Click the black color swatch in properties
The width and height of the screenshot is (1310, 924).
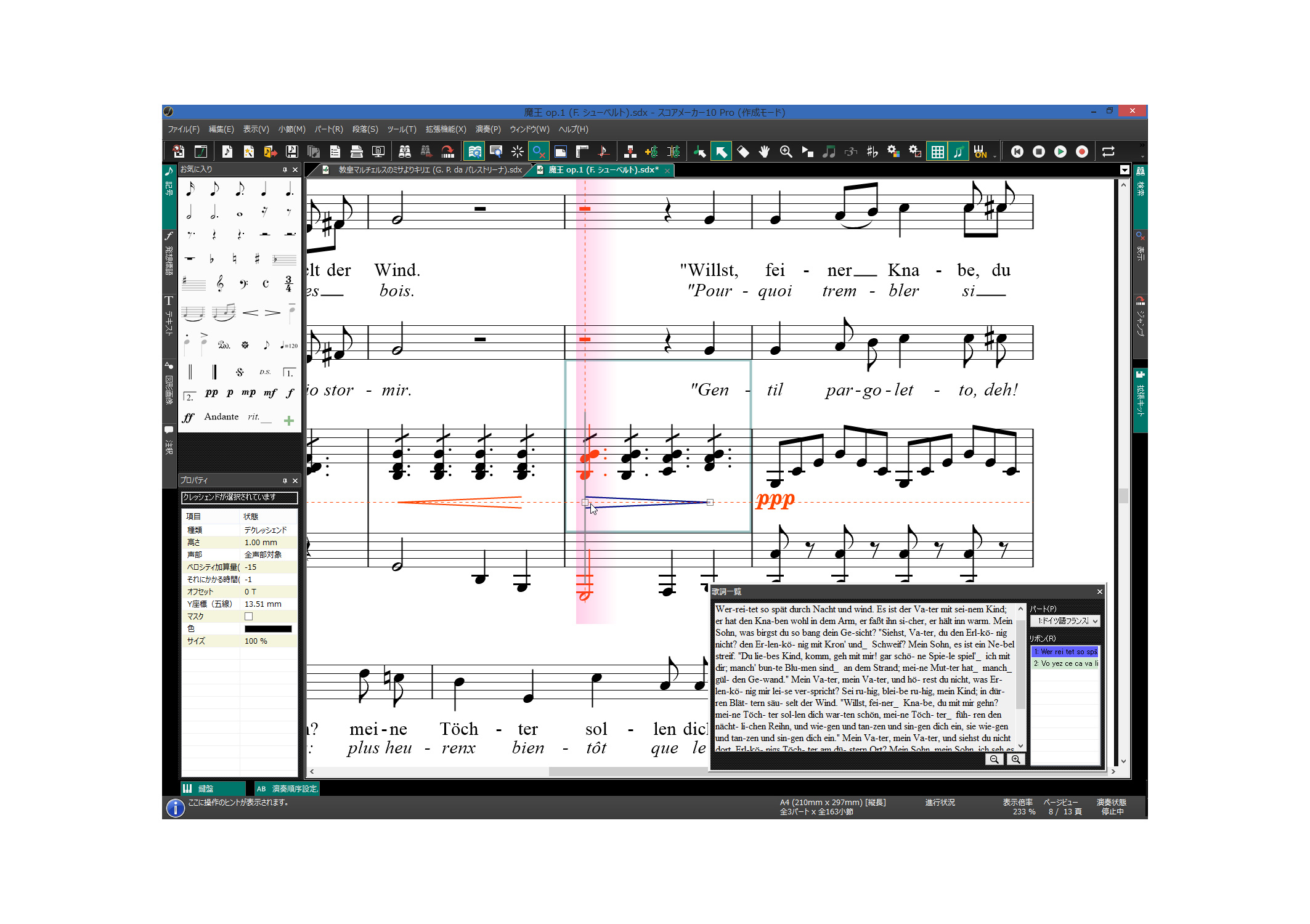pos(268,629)
